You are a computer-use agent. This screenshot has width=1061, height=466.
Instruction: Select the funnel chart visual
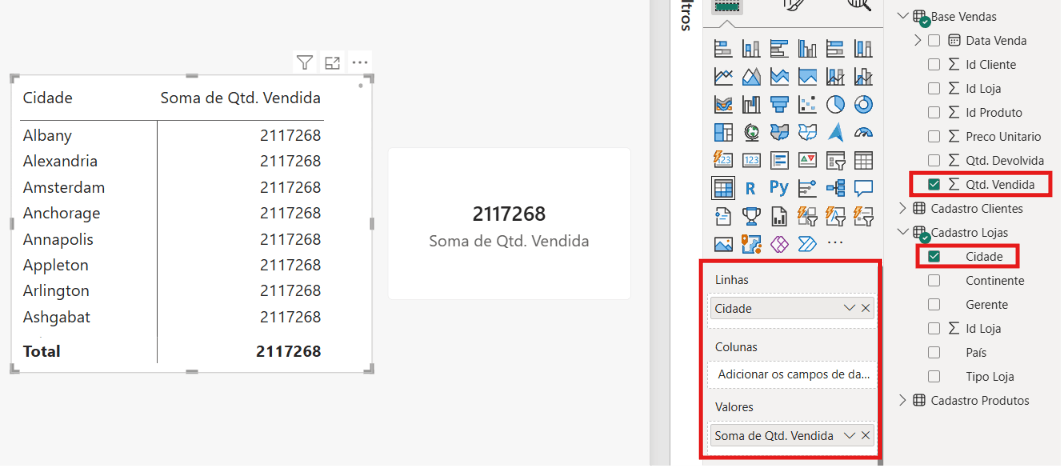pos(780,104)
